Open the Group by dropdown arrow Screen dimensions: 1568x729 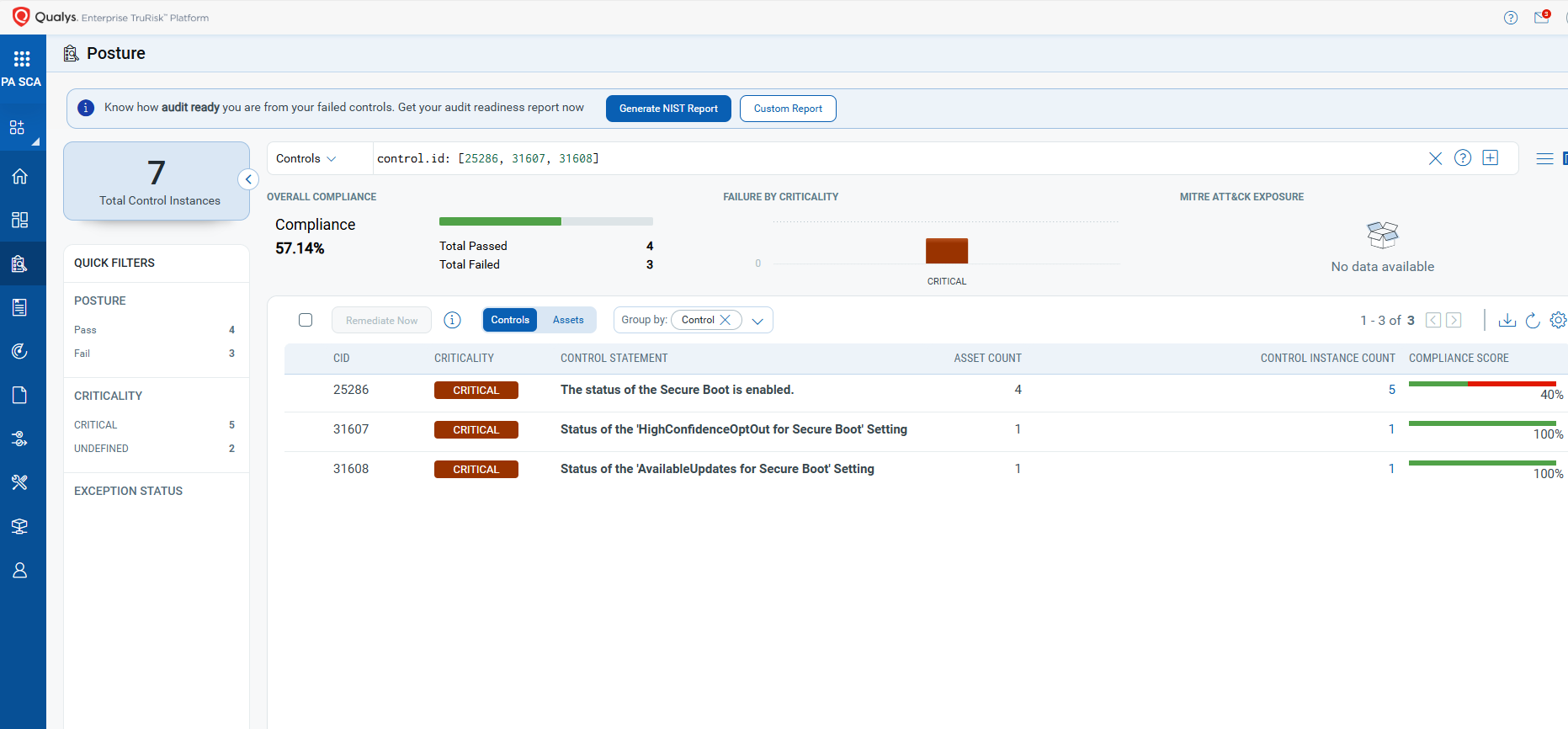coord(757,321)
